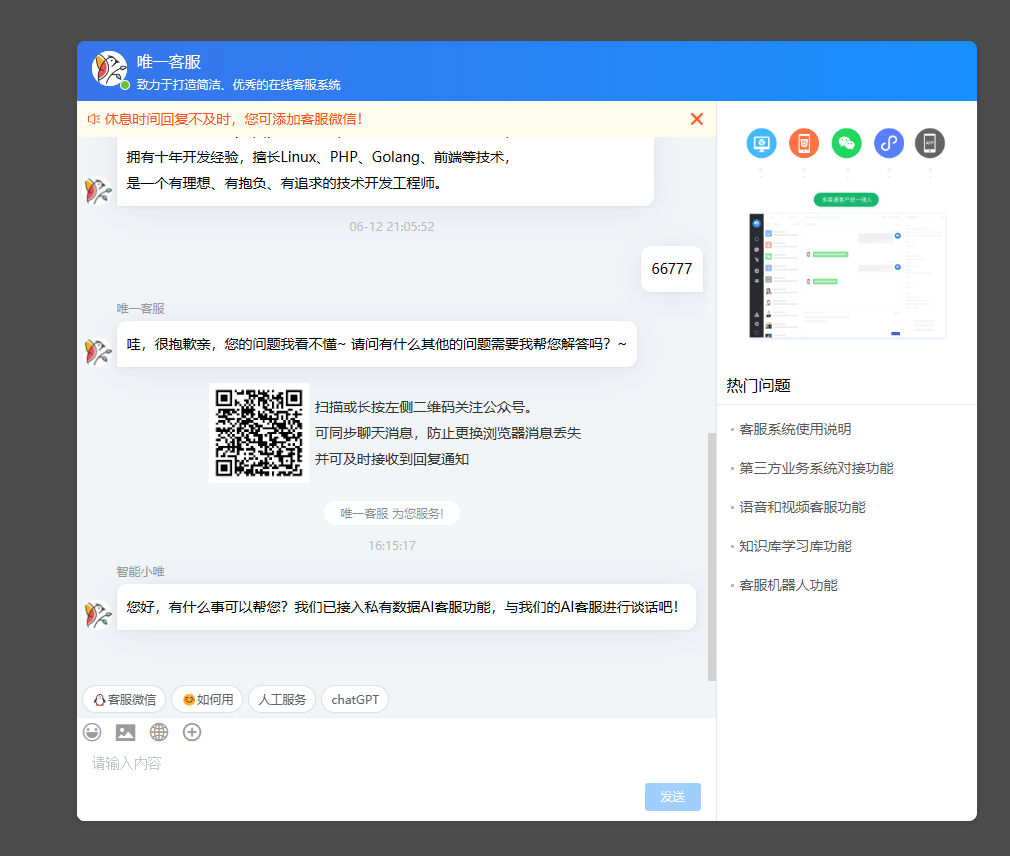The height and width of the screenshot is (856, 1010).
Task: Click the blue desktop monitor channel icon
Action: click(761, 143)
